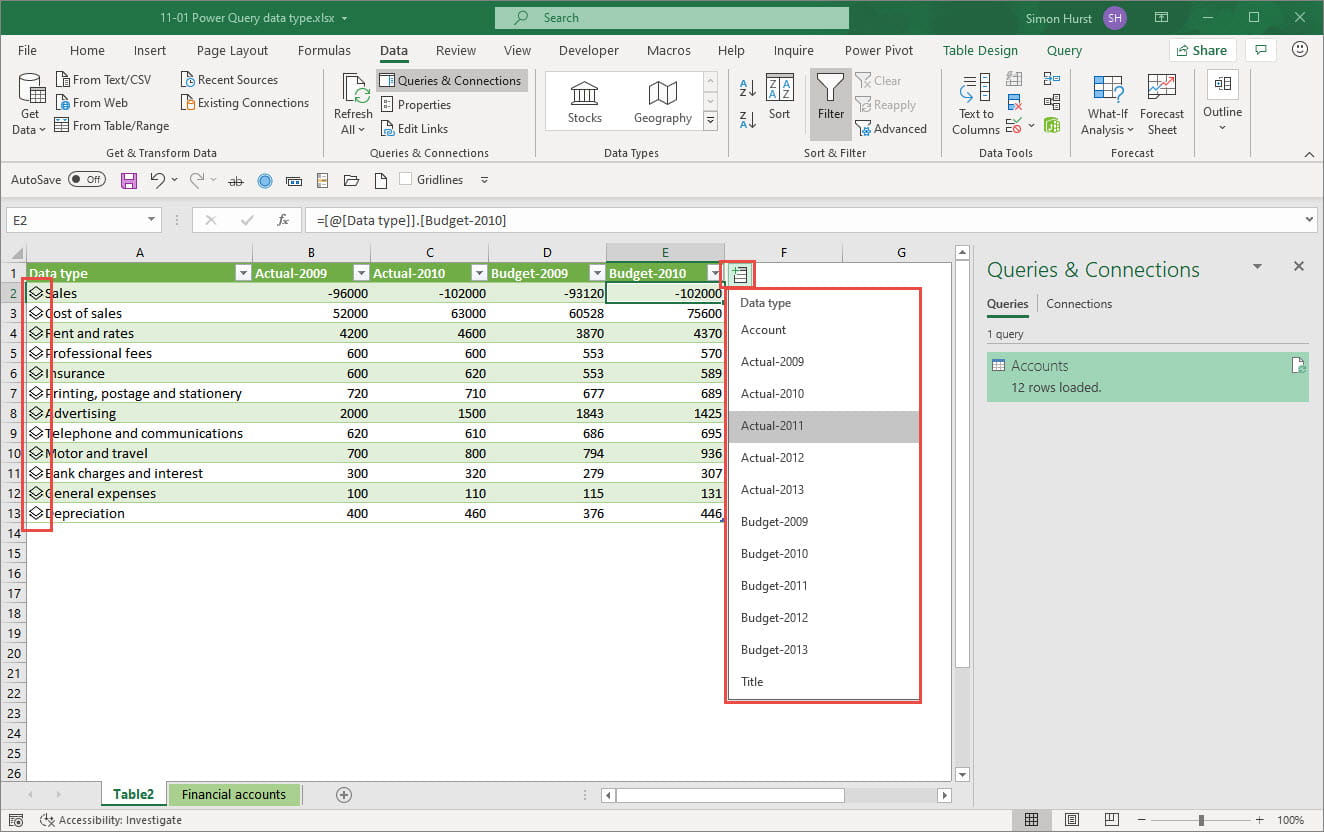Image resolution: width=1324 pixels, height=832 pixels.
Task: Toggle Queries & Connections pane button
Action: 451,81
